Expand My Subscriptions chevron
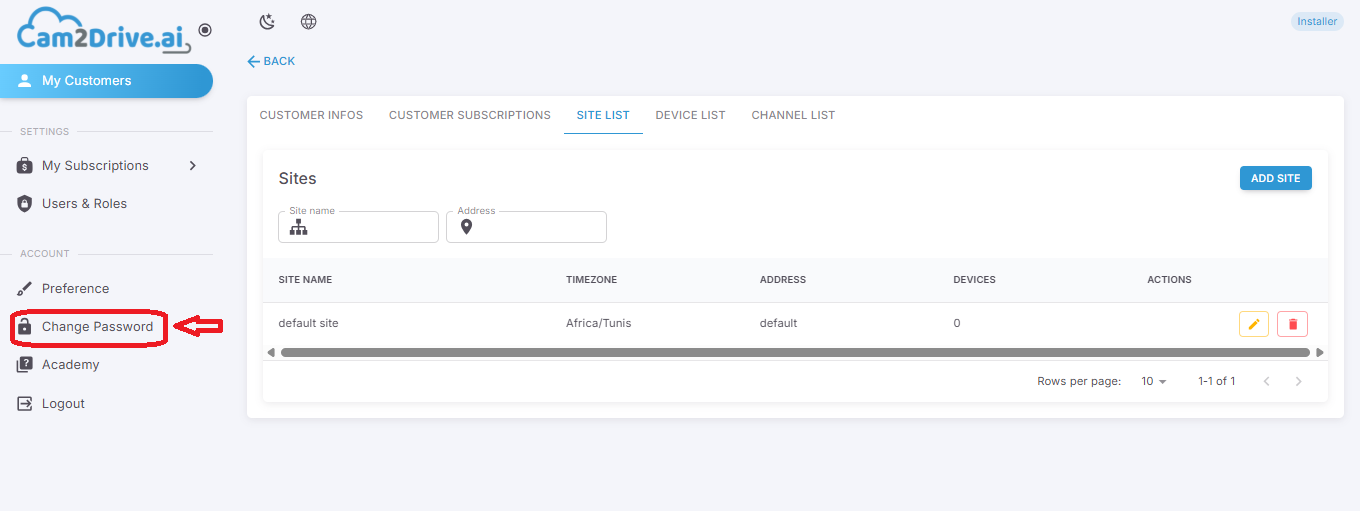 [193, 166]
